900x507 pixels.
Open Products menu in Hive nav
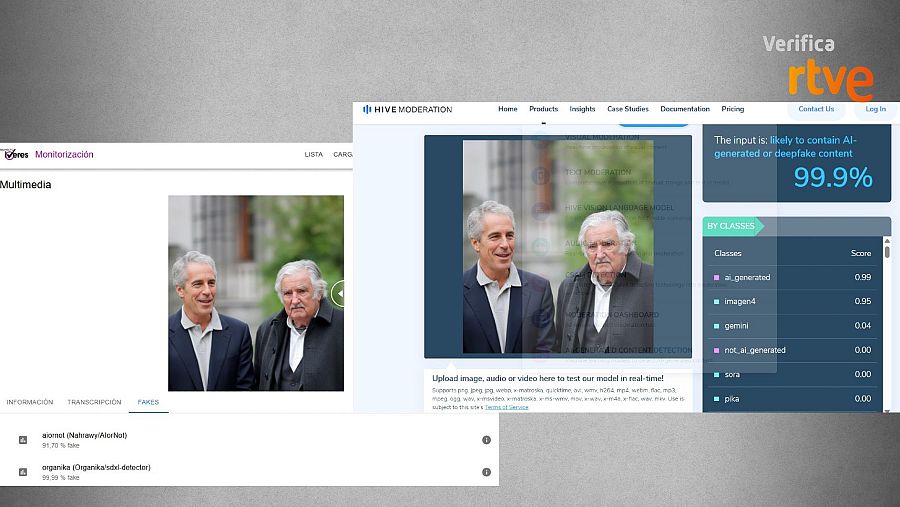pos(544,109)
